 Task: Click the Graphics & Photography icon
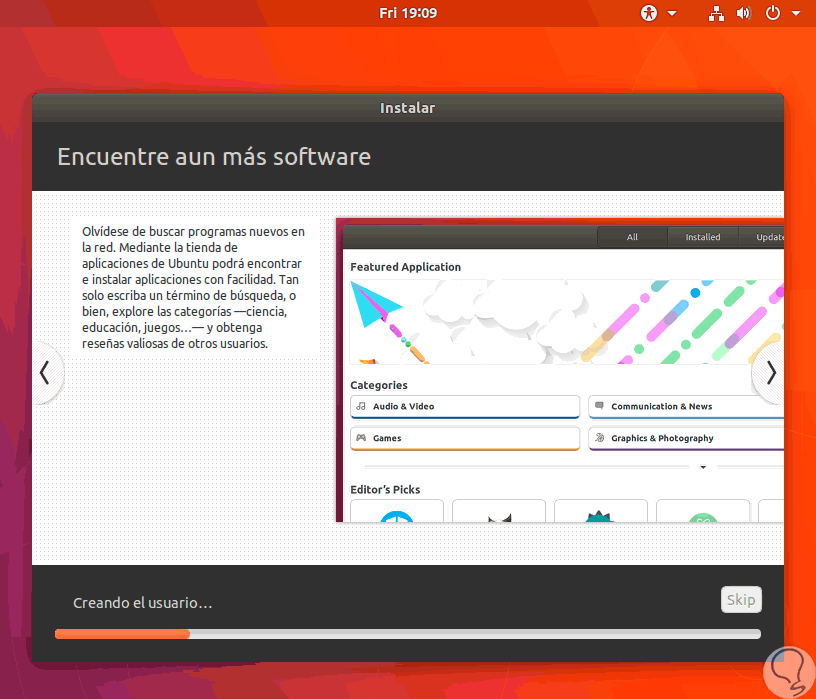click(x=599, y=438)
